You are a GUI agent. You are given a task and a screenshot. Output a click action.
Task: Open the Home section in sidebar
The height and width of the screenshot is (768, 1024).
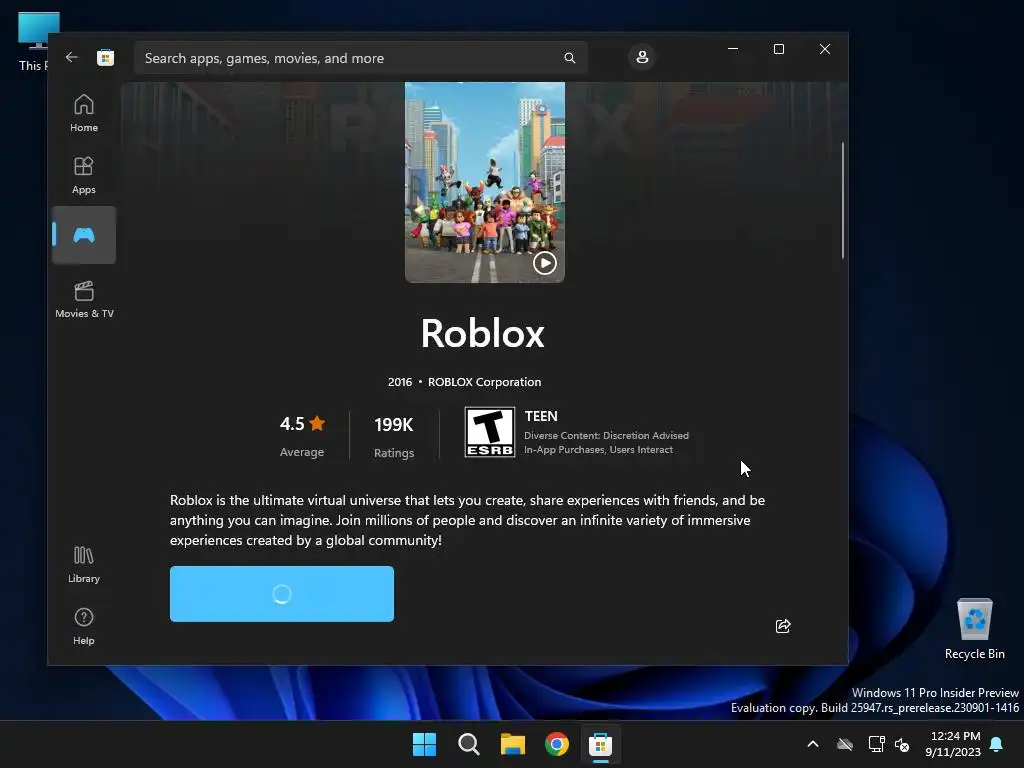coord(84,113)
